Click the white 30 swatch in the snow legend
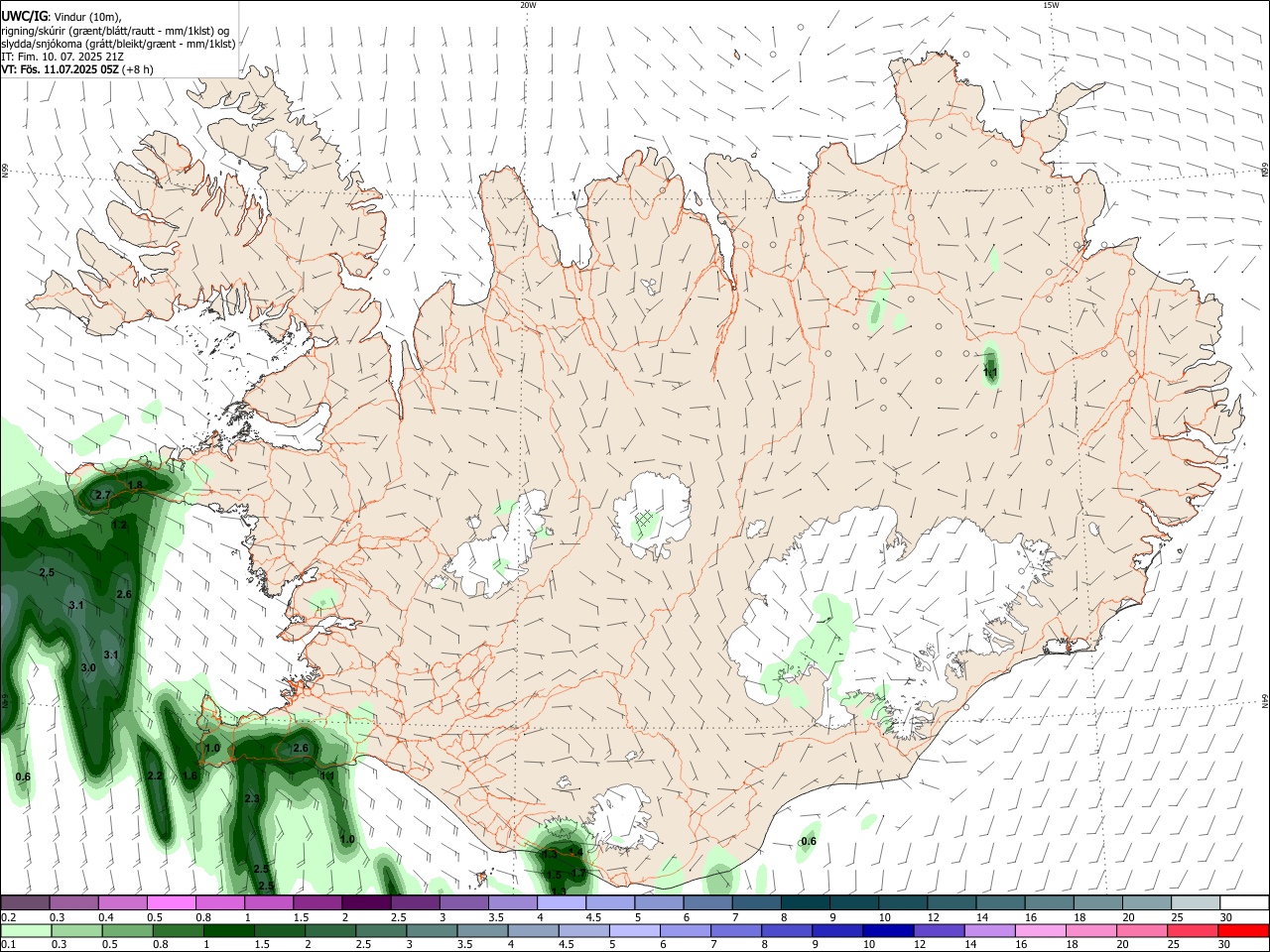The image size is (1270, 952). [x=1244, y=902]
